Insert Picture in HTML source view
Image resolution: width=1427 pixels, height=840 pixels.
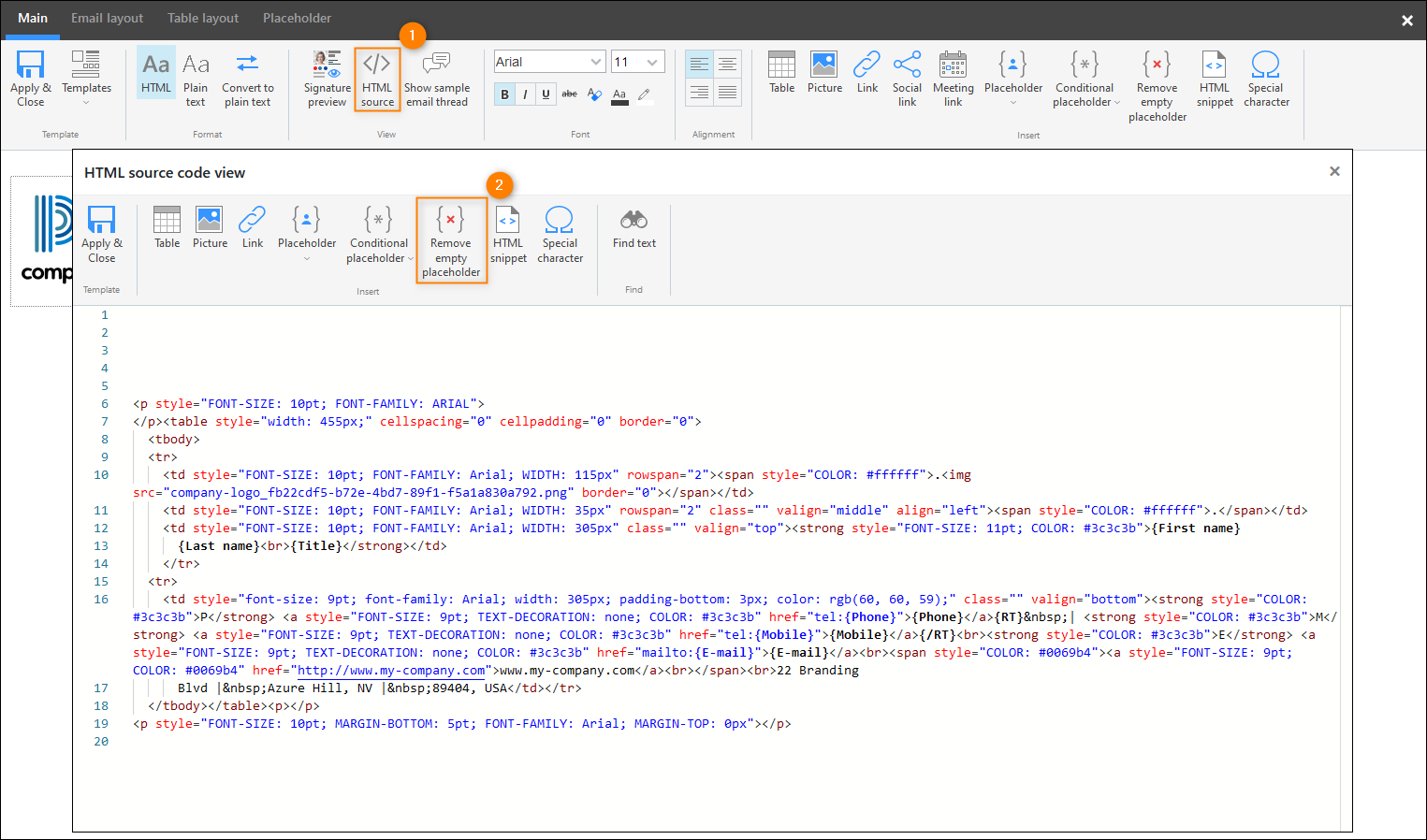(x=210, y=227)
